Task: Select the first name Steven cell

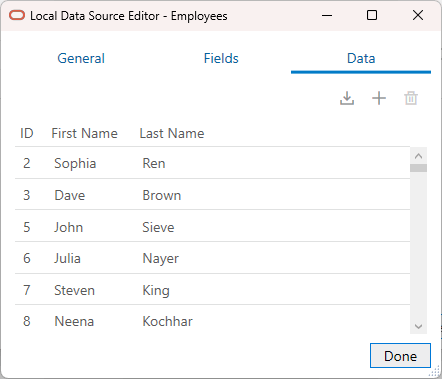Action: tap(74, 290)
